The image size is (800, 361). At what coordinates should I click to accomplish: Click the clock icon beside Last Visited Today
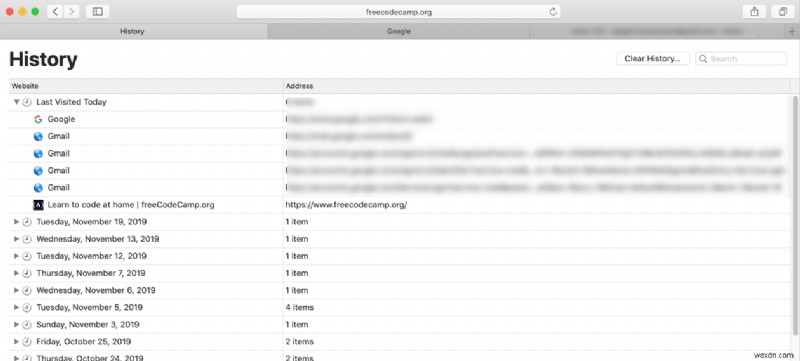pos(27,102)
